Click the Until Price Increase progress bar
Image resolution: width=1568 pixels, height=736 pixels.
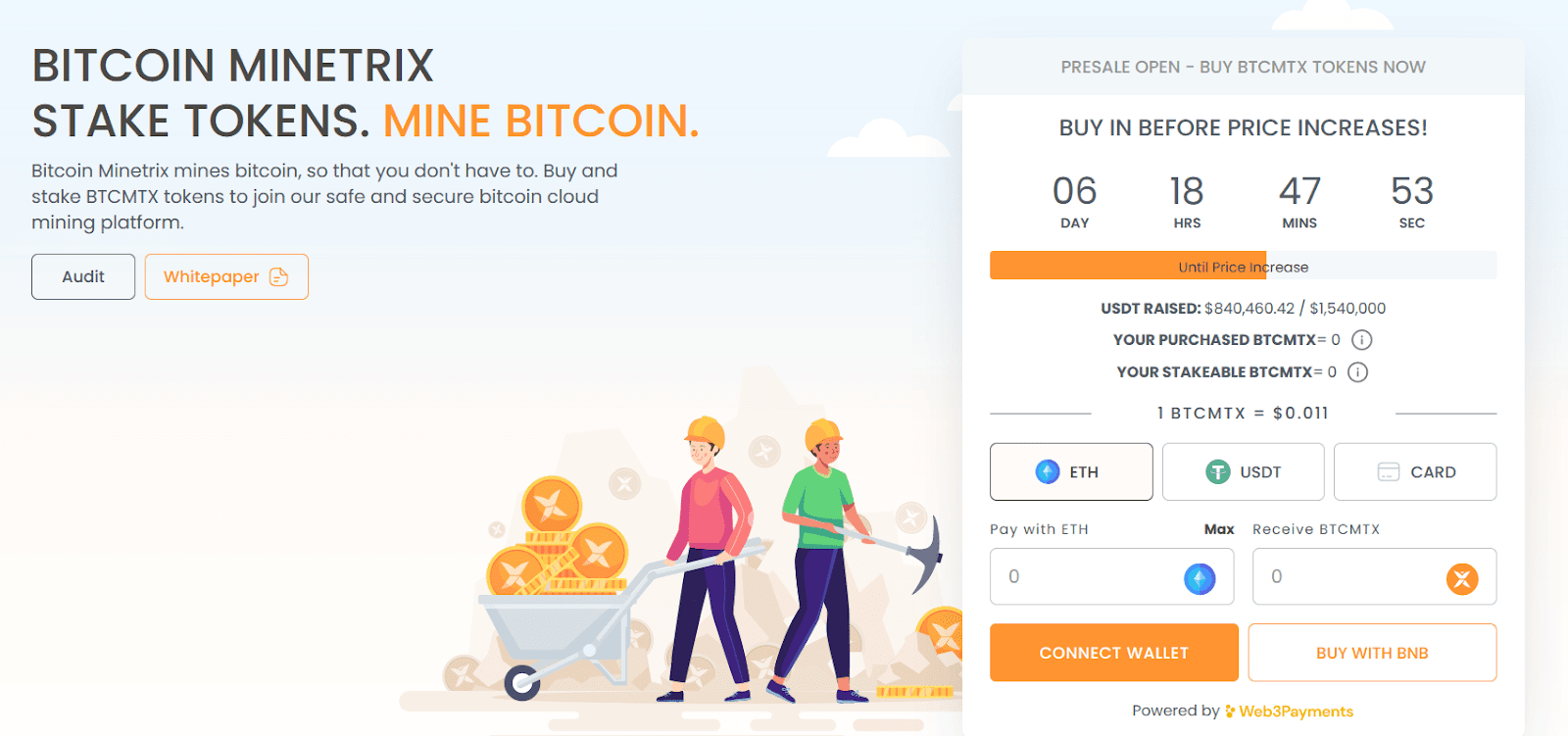[x=1244, y=266]
